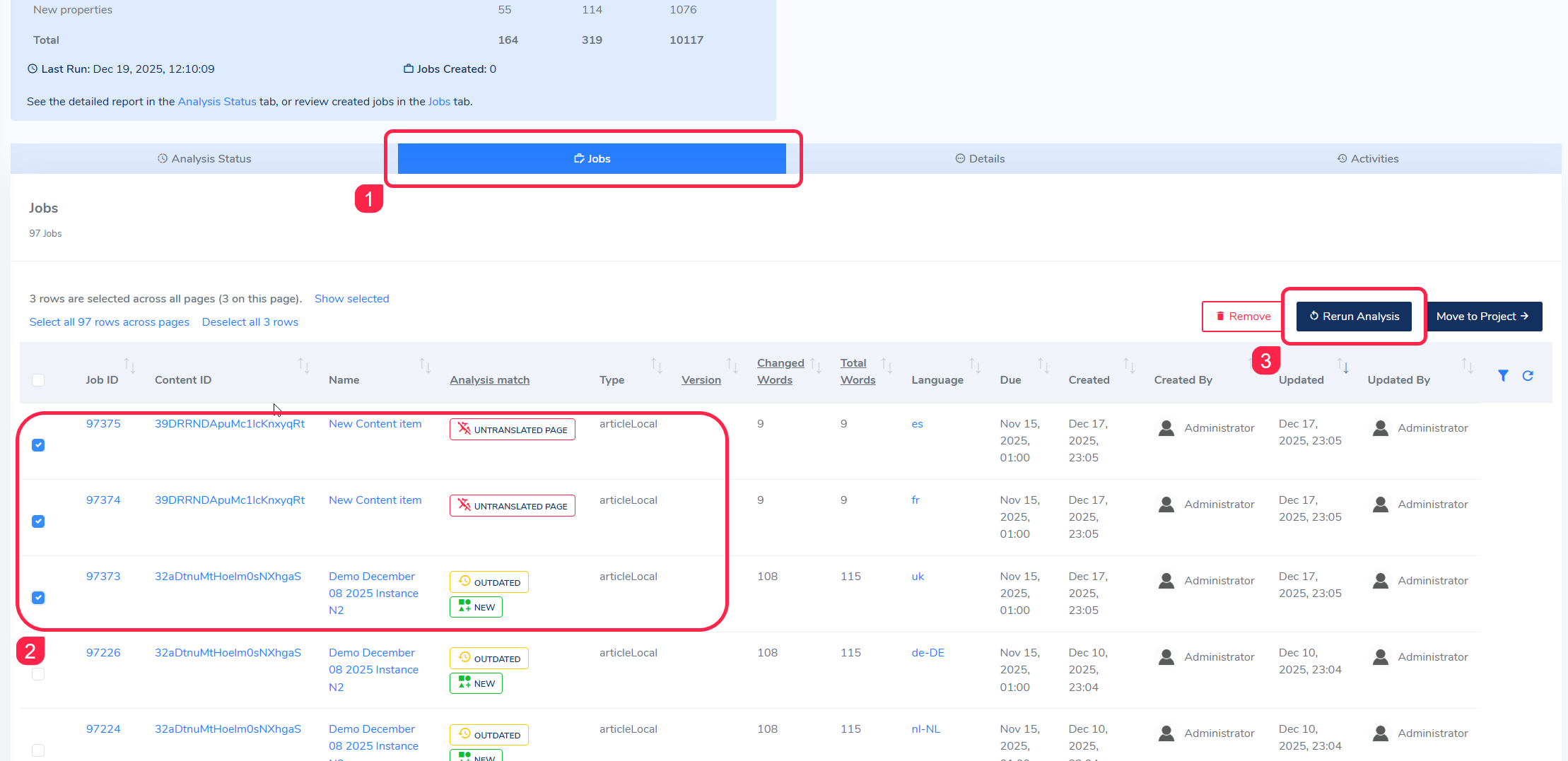Select the Jobs tab
The image size is (1568, 761).
[x=592, y=159]
